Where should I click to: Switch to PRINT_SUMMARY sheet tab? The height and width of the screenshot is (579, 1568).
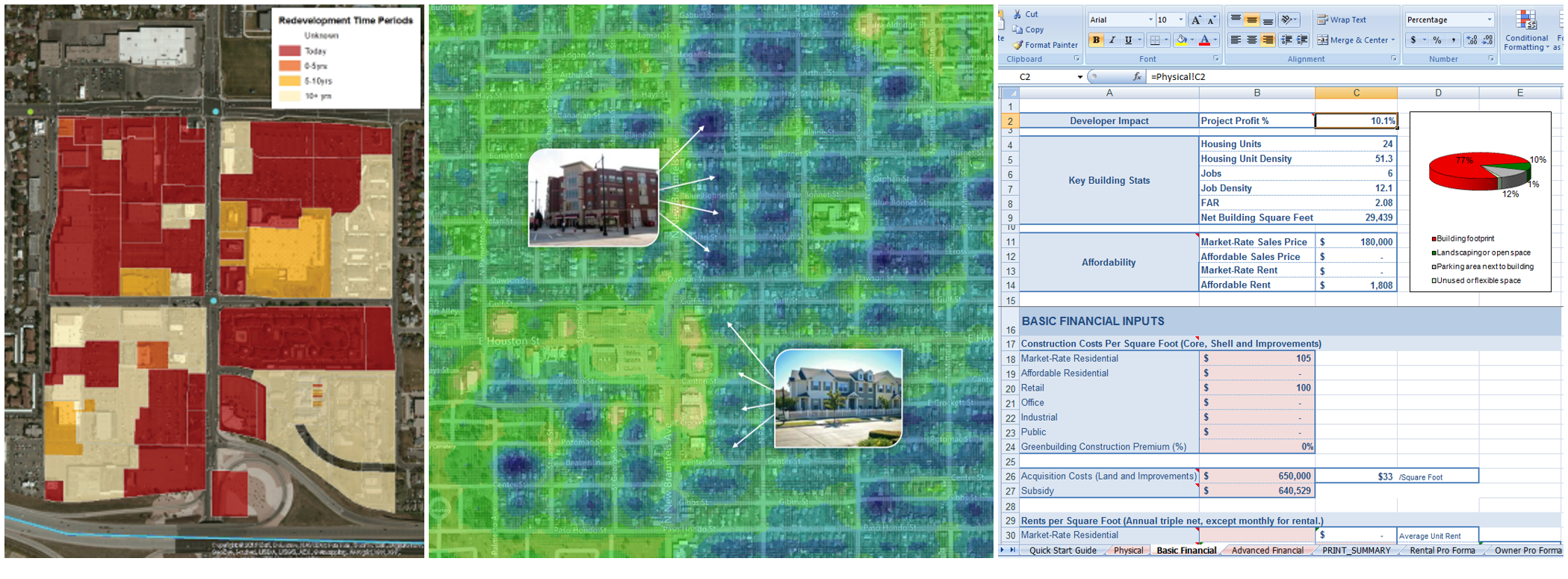(1356, 551)
